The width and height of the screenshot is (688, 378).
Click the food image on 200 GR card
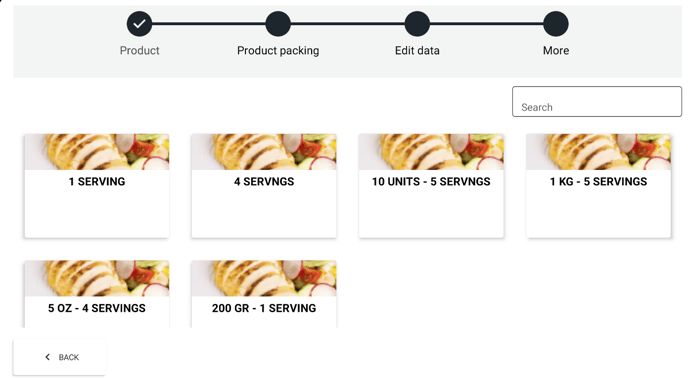[x=264, y=278]
